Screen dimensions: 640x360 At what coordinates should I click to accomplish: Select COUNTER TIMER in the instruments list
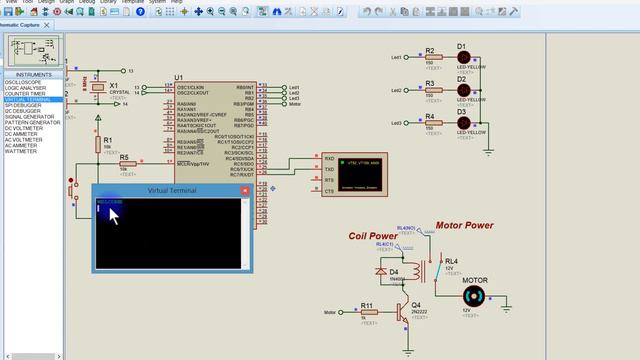coord(25,94)
